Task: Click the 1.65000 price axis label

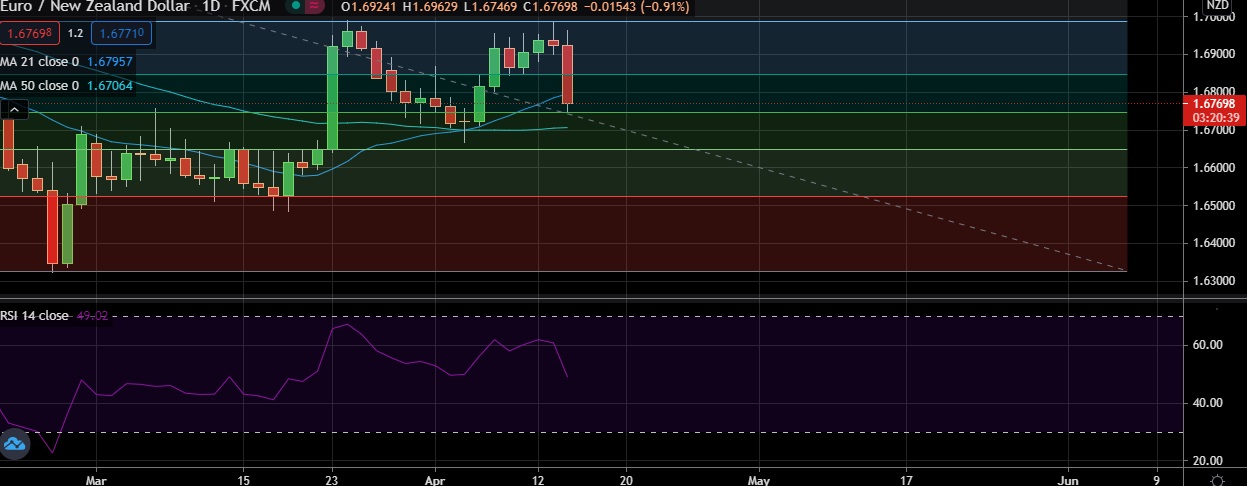Action: (x=1215, y=206)
